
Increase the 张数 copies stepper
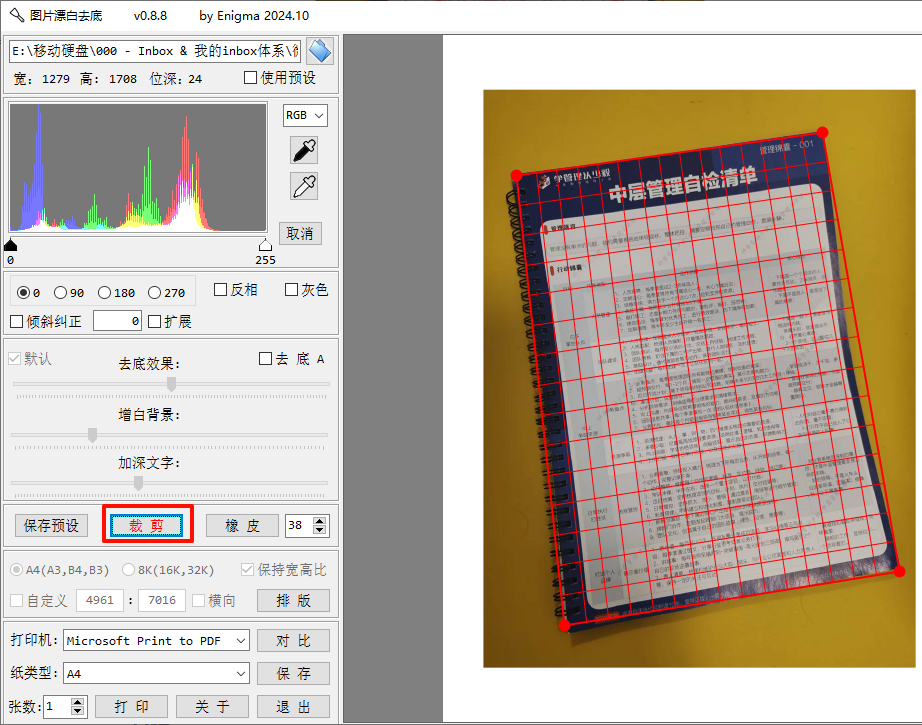point(78,702)
